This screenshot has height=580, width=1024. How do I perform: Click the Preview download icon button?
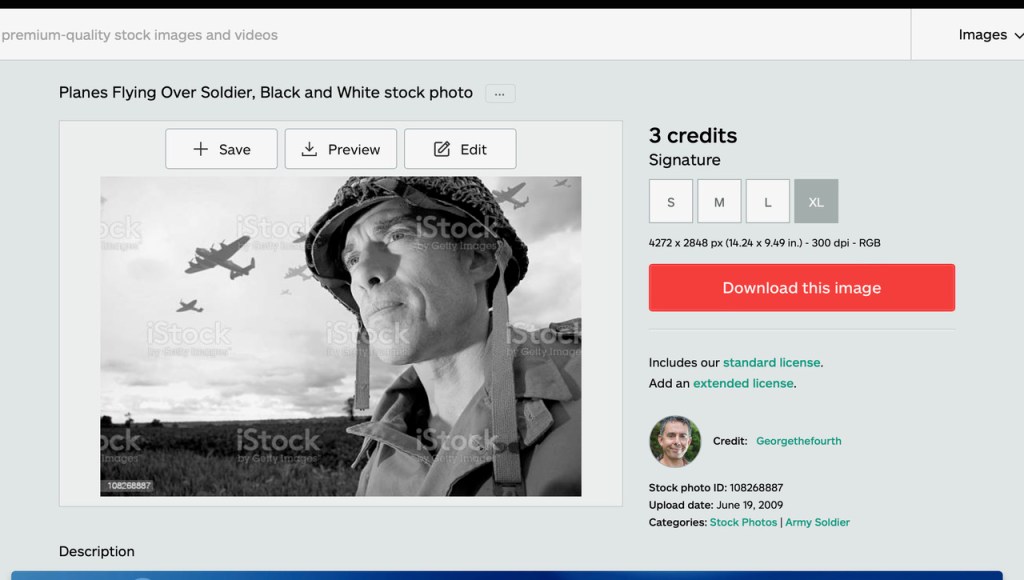[340, 149]
